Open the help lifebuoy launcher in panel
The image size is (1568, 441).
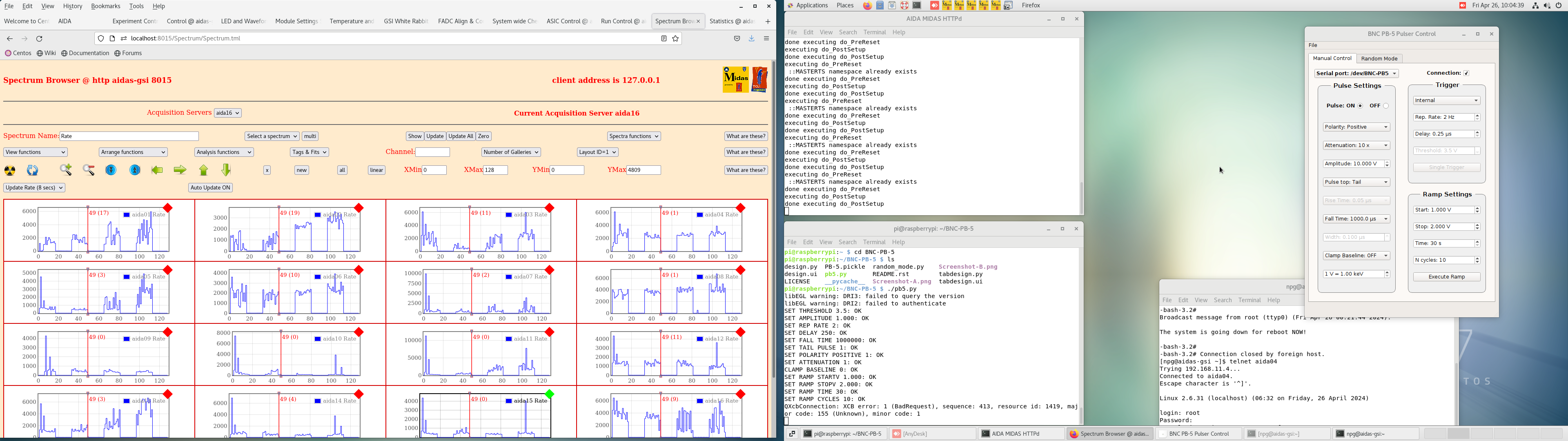click(904, 5)
